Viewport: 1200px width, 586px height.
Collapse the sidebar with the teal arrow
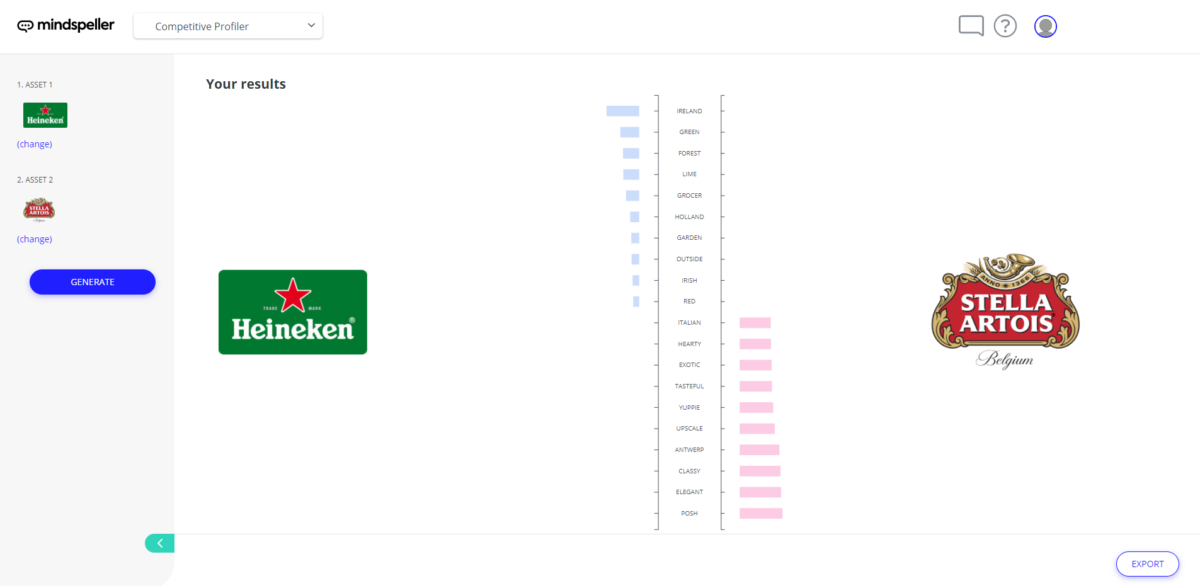tap(160, 543)
